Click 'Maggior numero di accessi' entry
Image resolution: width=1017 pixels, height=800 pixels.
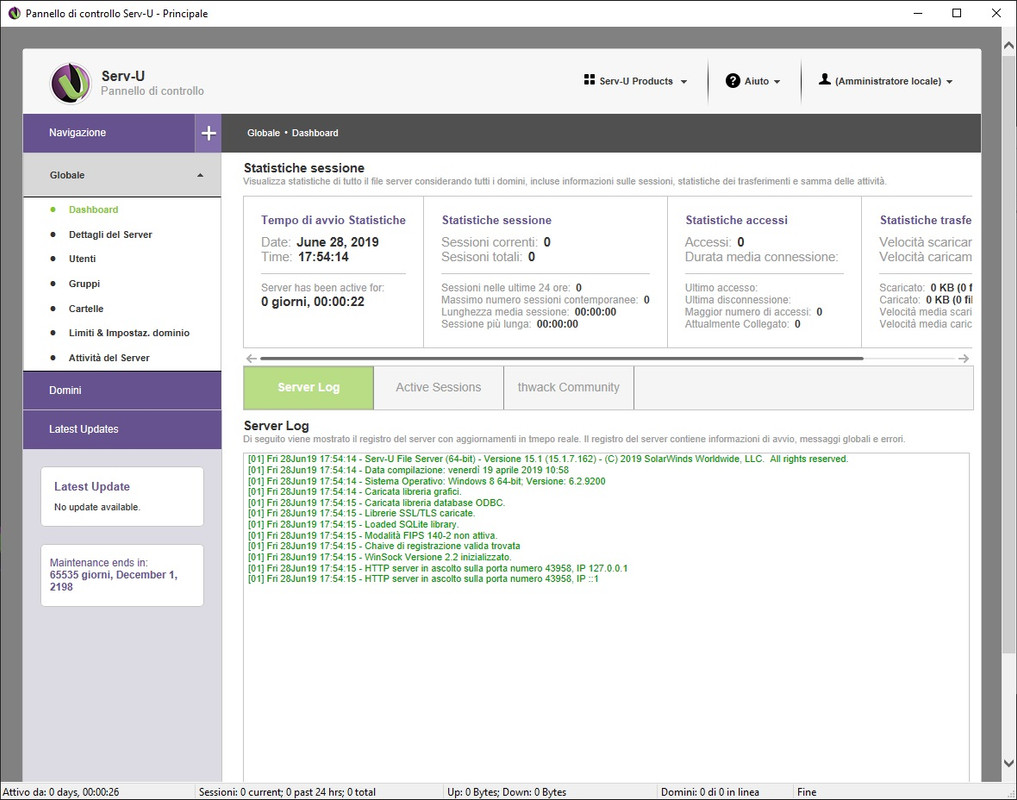coord(754,312)
